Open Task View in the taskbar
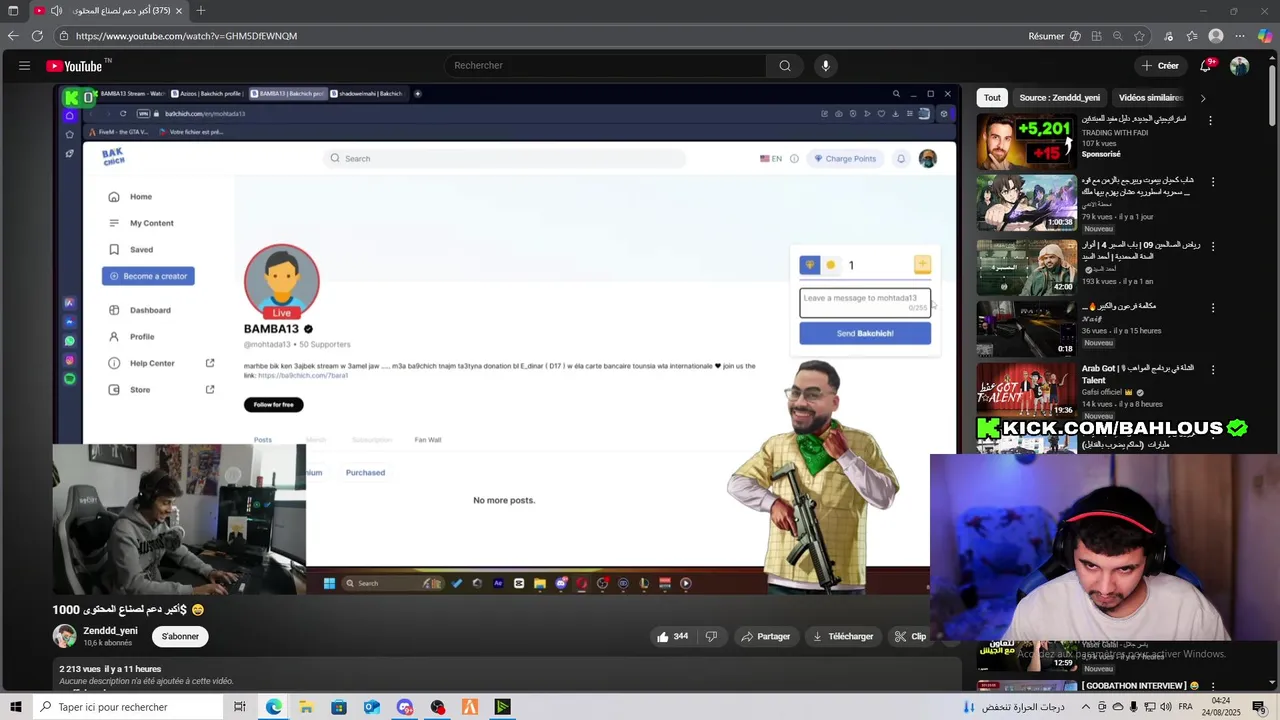 [x=240, y=707]
